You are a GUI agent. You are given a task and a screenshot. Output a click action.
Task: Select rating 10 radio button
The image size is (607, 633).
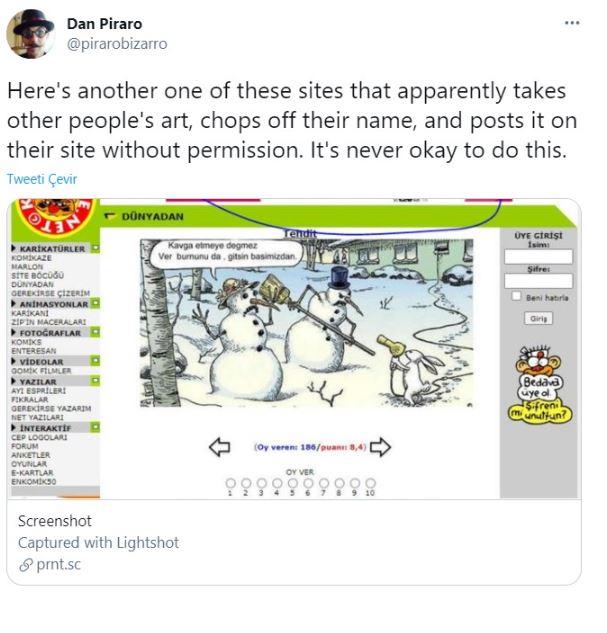370,483
